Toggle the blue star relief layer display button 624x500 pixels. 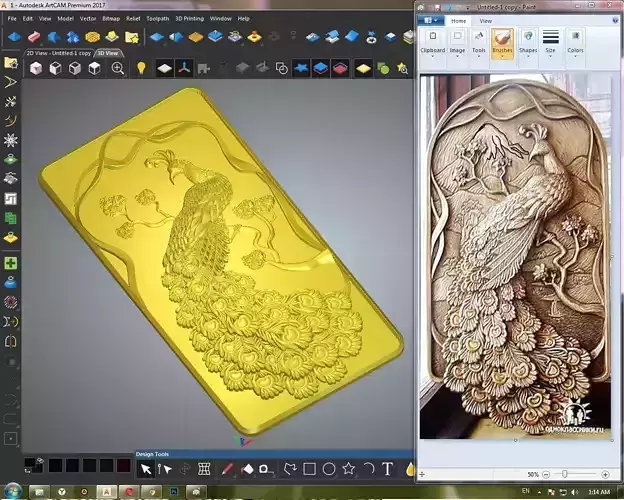(301, 68)
